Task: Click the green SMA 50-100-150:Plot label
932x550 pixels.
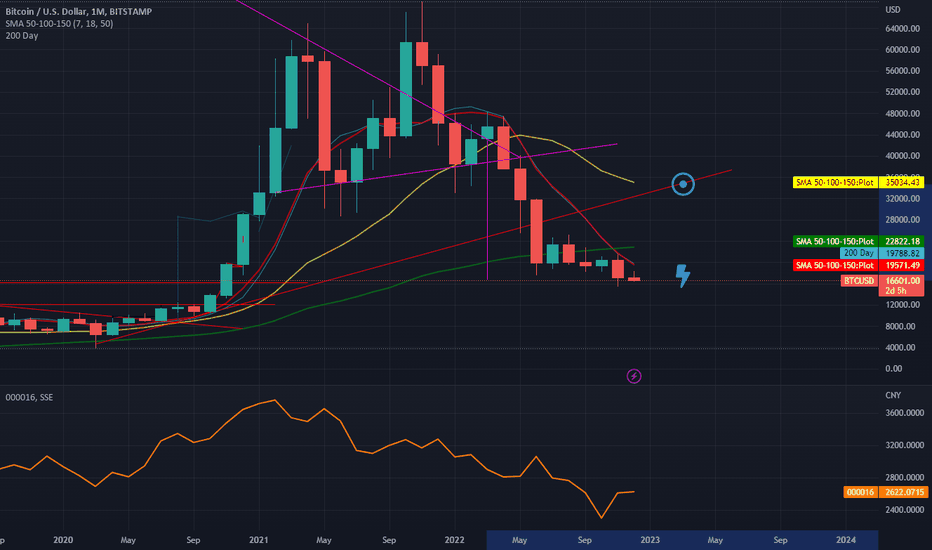Action: 835,241
